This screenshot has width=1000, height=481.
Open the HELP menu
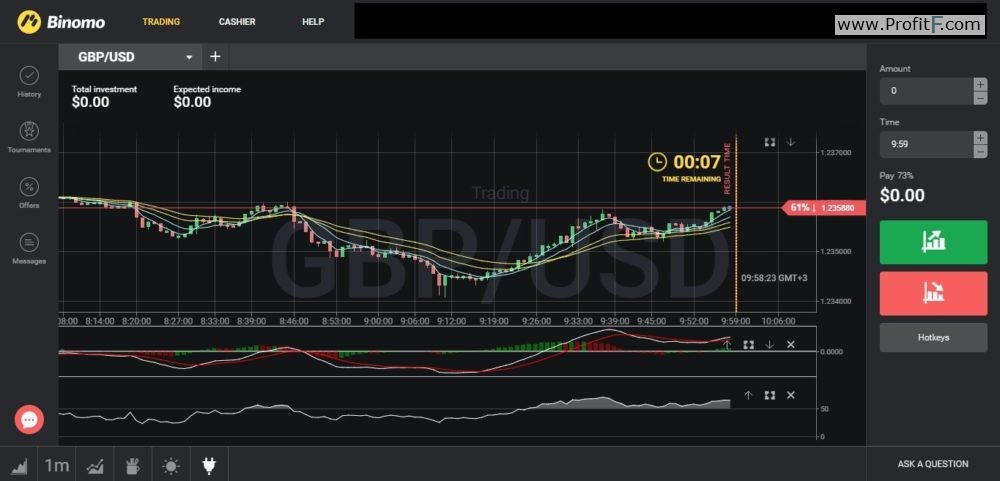313,22
